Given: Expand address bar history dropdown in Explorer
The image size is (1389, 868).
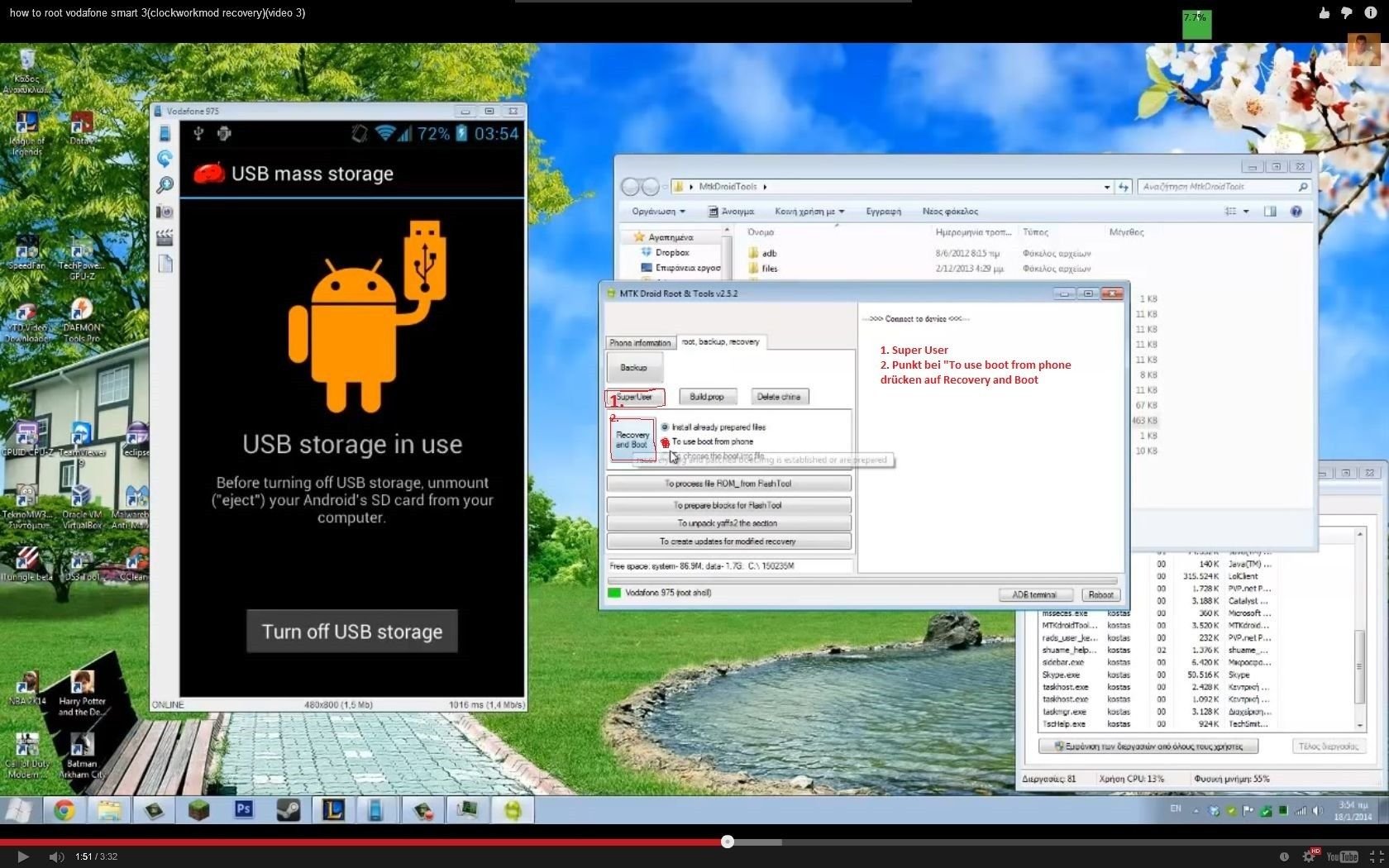Looking at the screenshot, I should [1107, 187].
